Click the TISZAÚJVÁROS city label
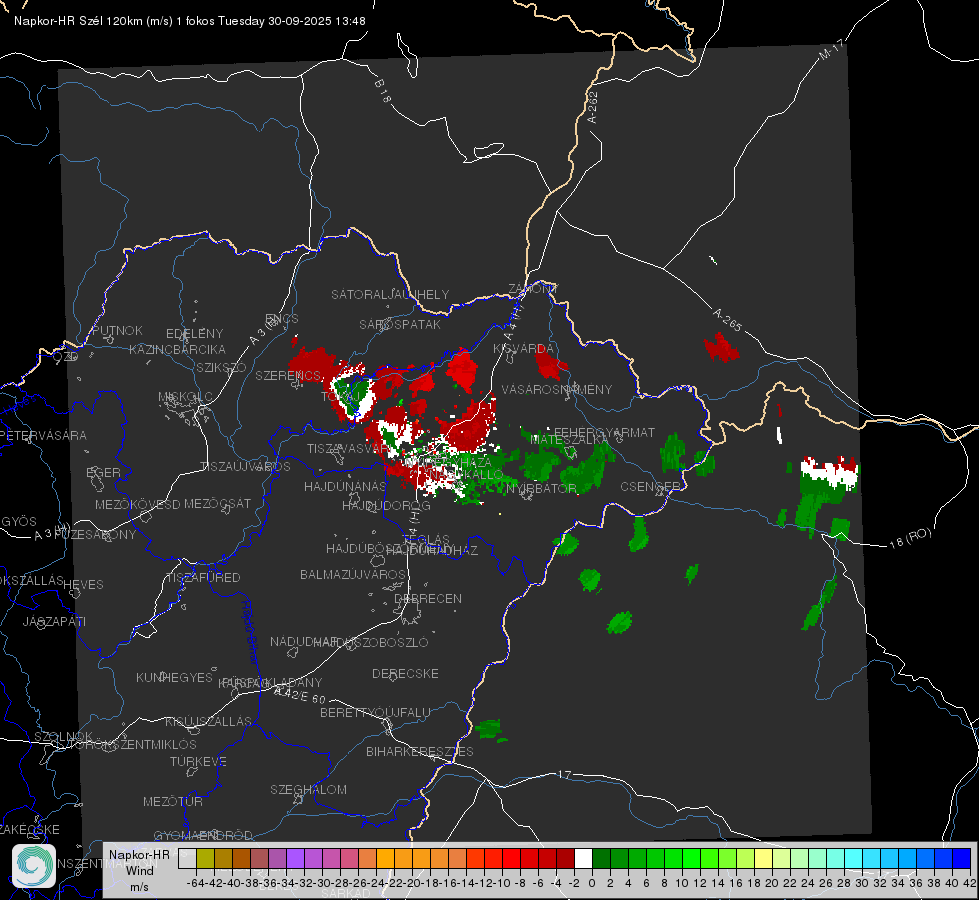 point(245,467)
